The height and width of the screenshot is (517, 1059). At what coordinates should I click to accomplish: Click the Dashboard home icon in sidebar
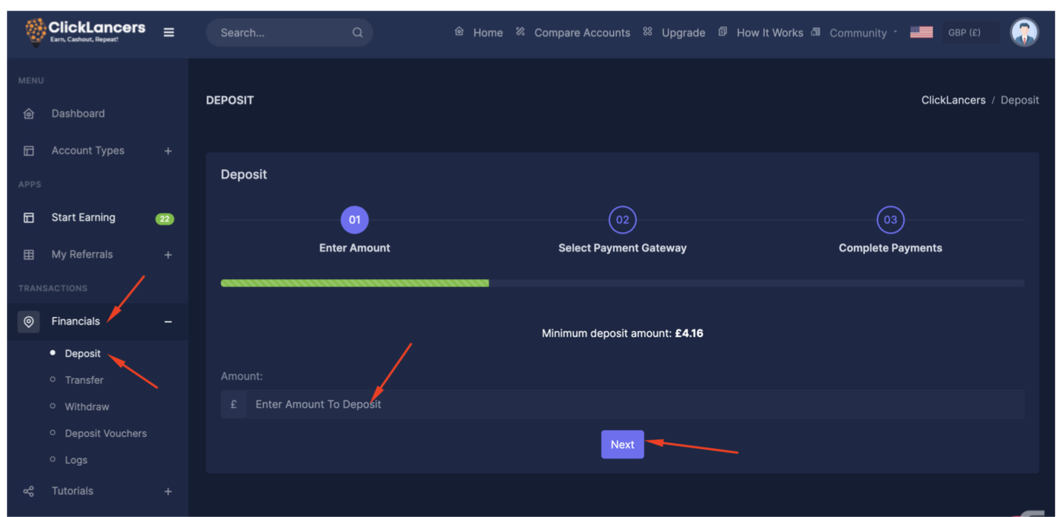point(29,114)
